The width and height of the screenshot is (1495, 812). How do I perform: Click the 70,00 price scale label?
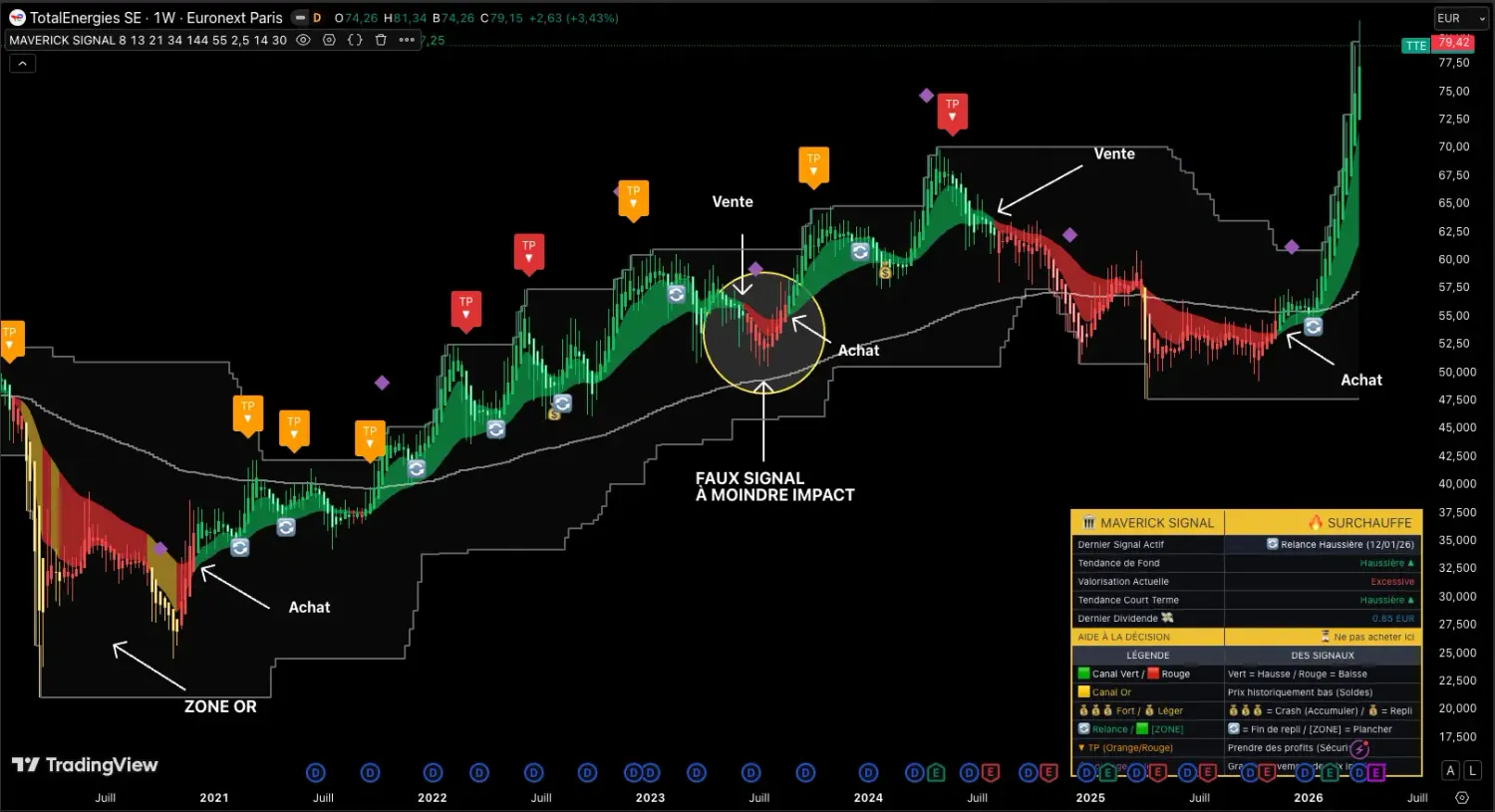pos(1453,146)
